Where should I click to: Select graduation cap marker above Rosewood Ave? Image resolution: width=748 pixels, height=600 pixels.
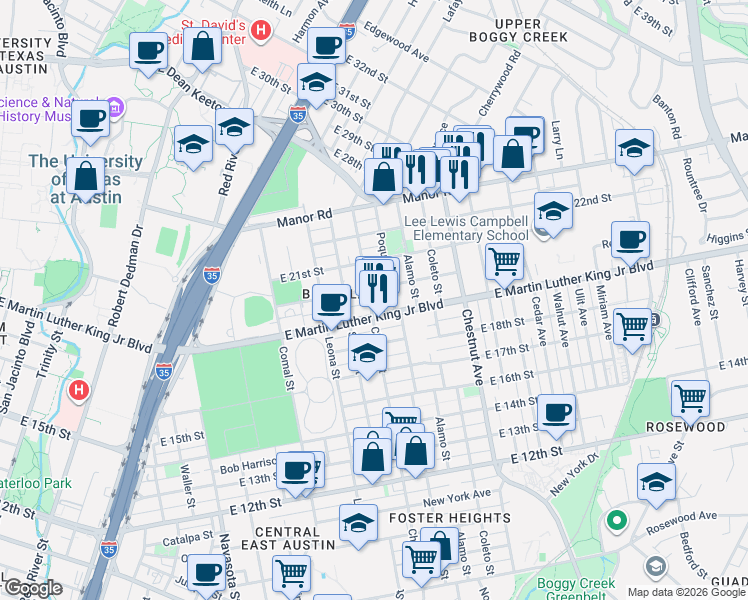[656, 485]
